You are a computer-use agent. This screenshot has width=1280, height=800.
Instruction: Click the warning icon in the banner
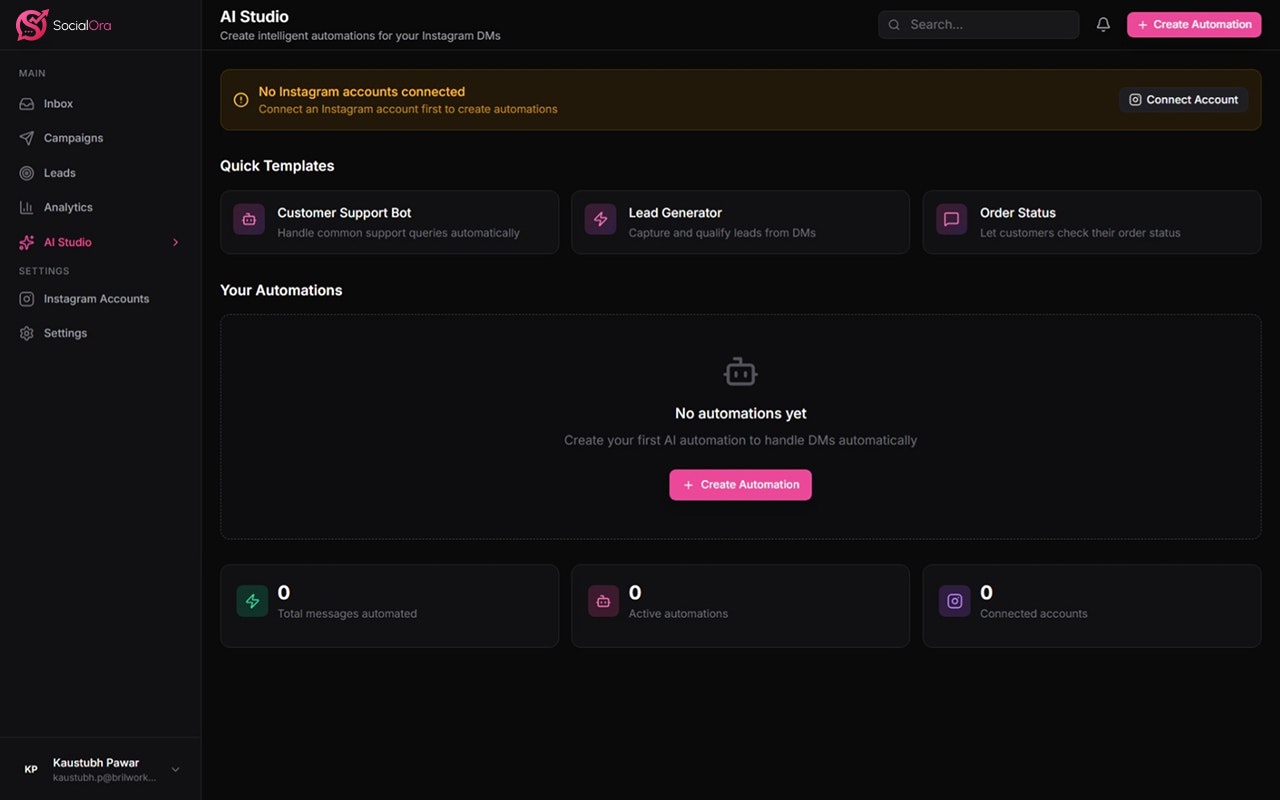(x=241, y=100)
